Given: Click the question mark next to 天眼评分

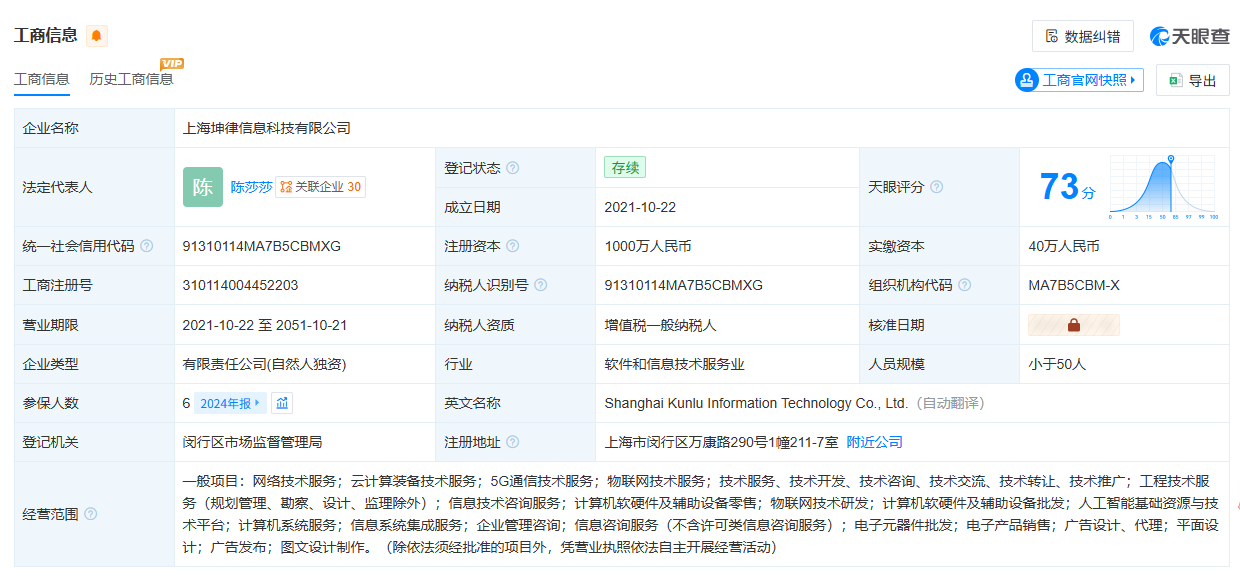Looking at the screenshot, I should pyautogui.click(x=937, y=187).
